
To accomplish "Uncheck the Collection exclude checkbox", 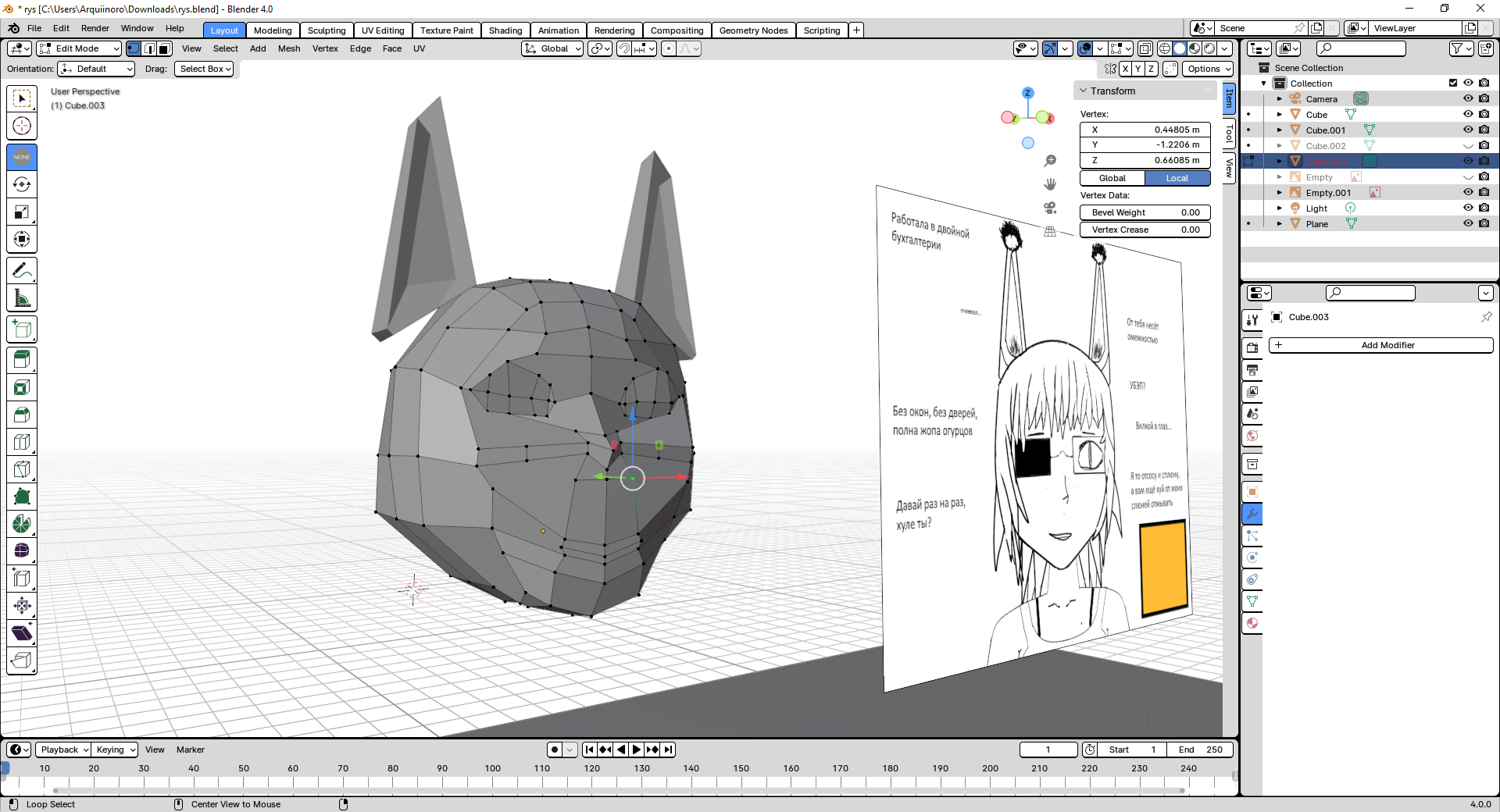I will point(1453,84).
